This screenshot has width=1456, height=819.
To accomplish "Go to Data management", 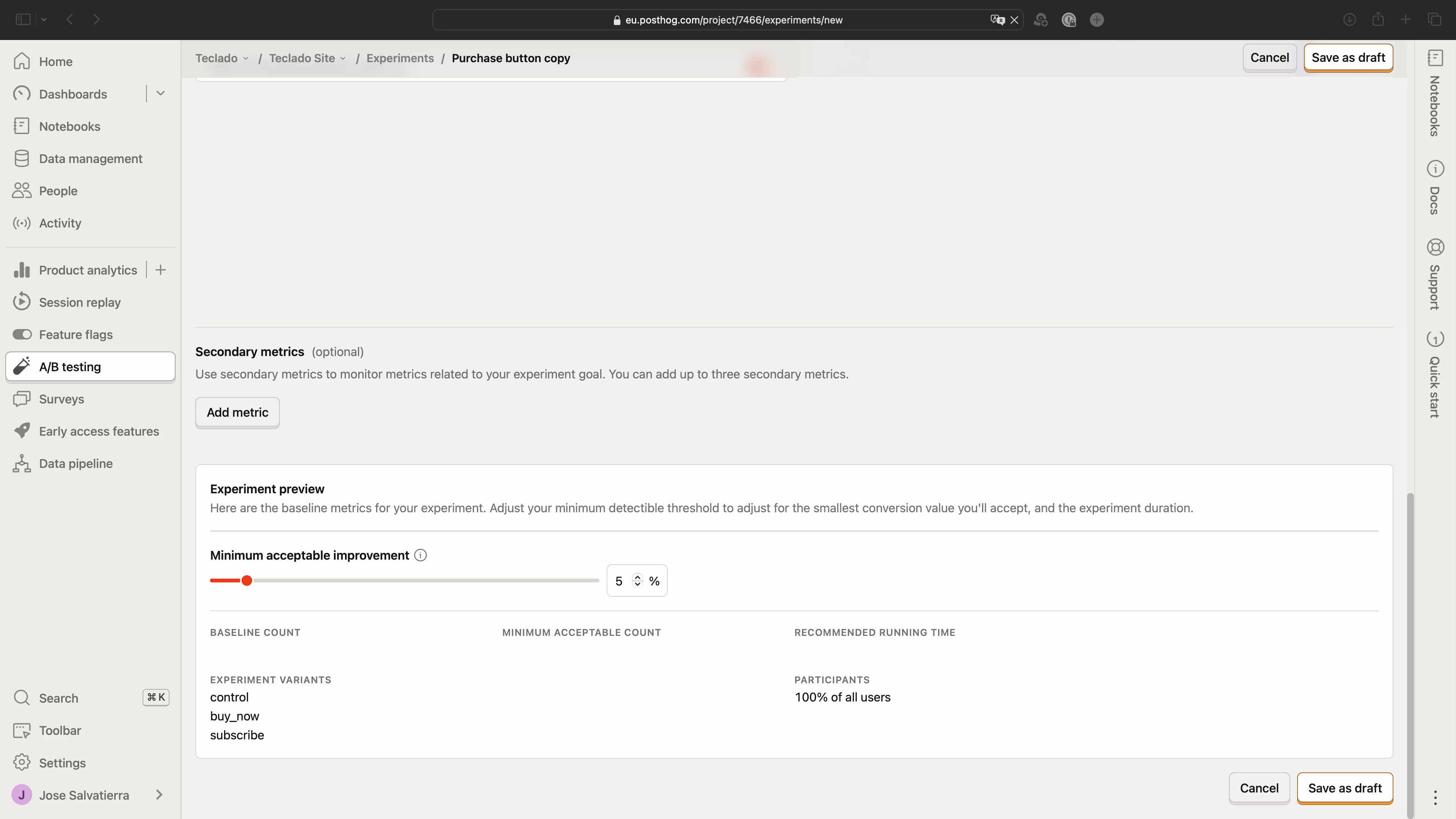I will (91, 159).
